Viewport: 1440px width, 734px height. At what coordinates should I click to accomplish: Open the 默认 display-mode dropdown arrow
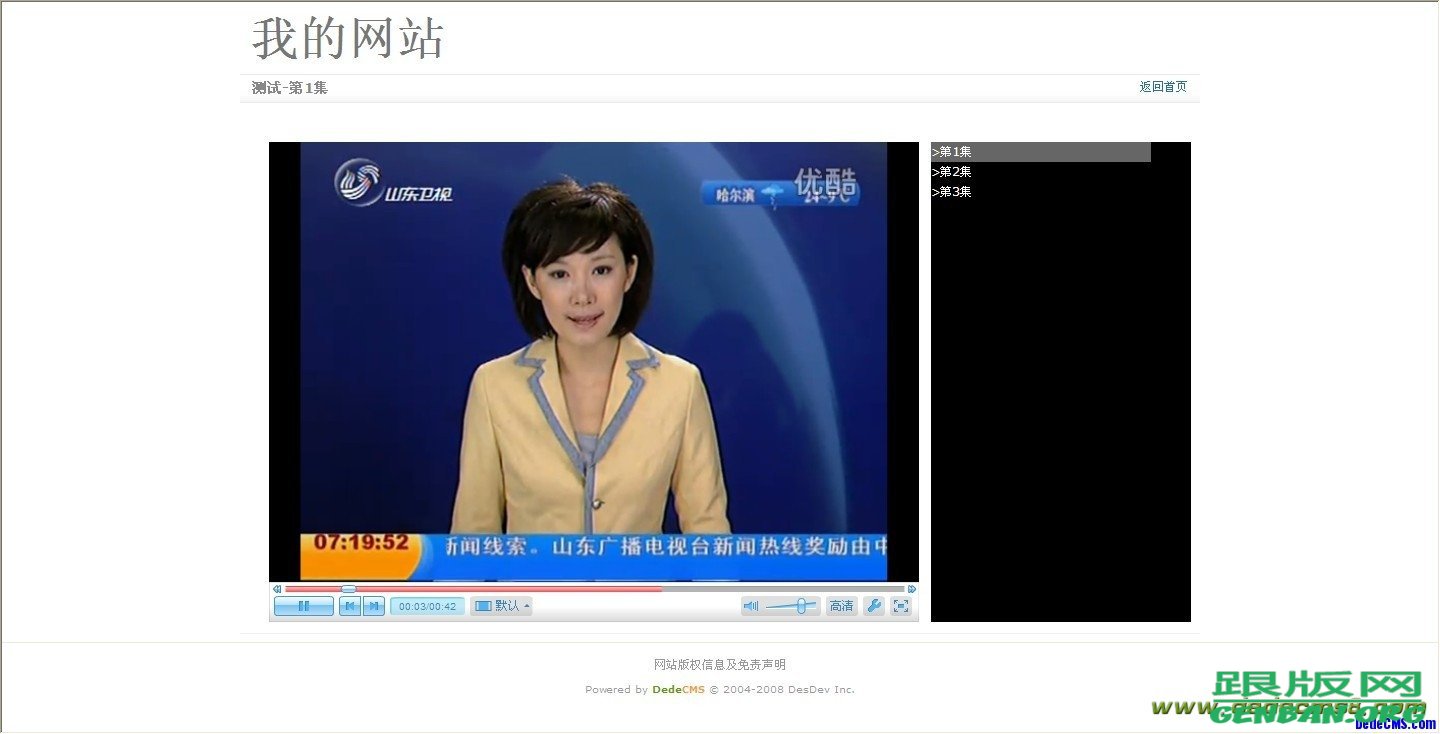tap(525, 605)
